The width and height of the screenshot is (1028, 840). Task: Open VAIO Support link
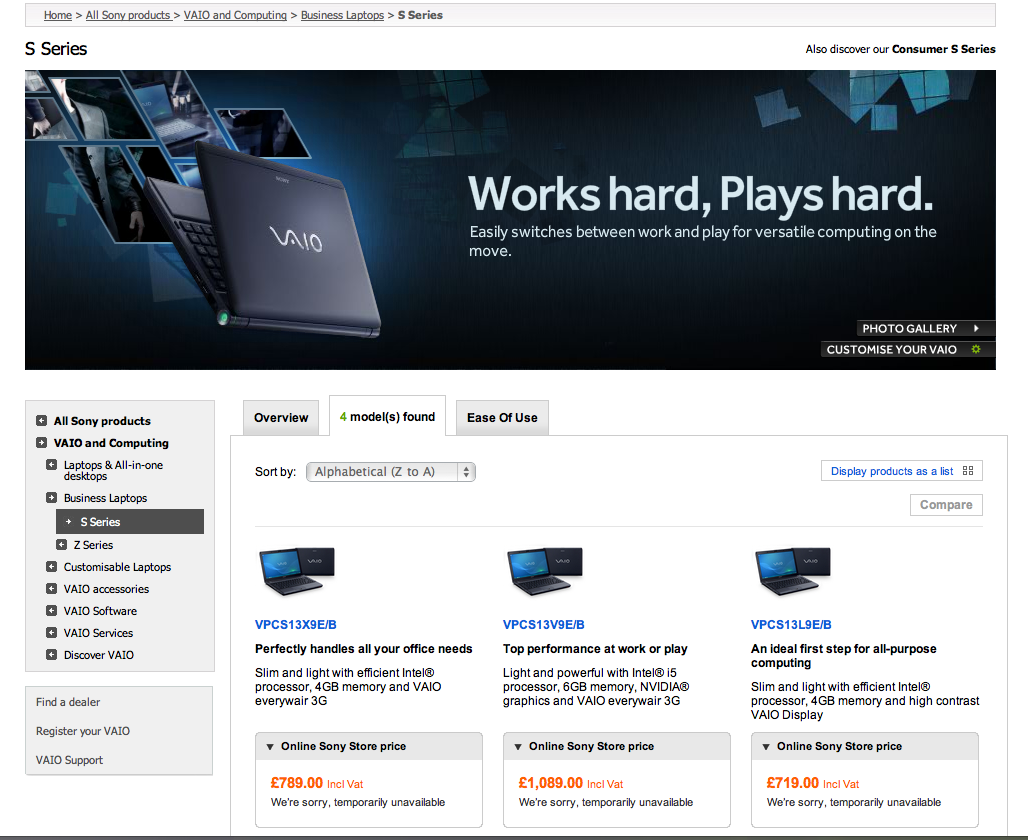[69, 759]
